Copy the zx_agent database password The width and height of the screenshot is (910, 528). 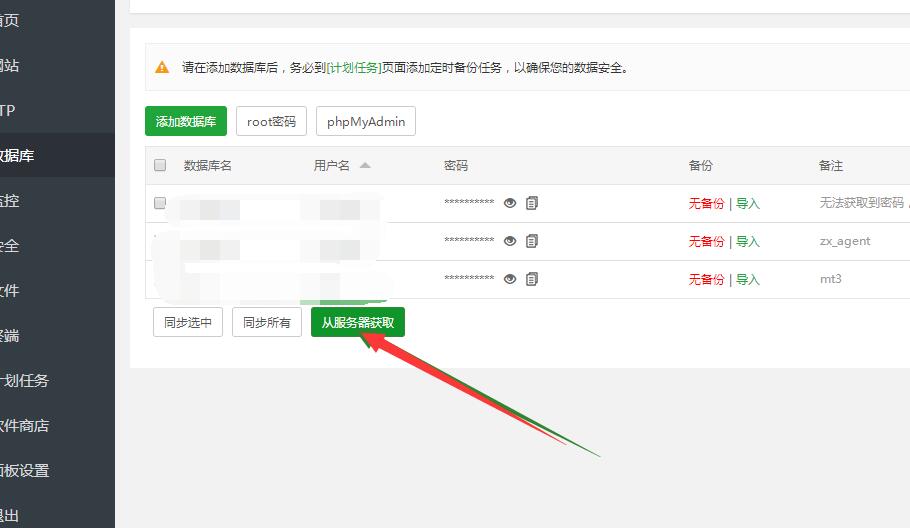[532, 241]
